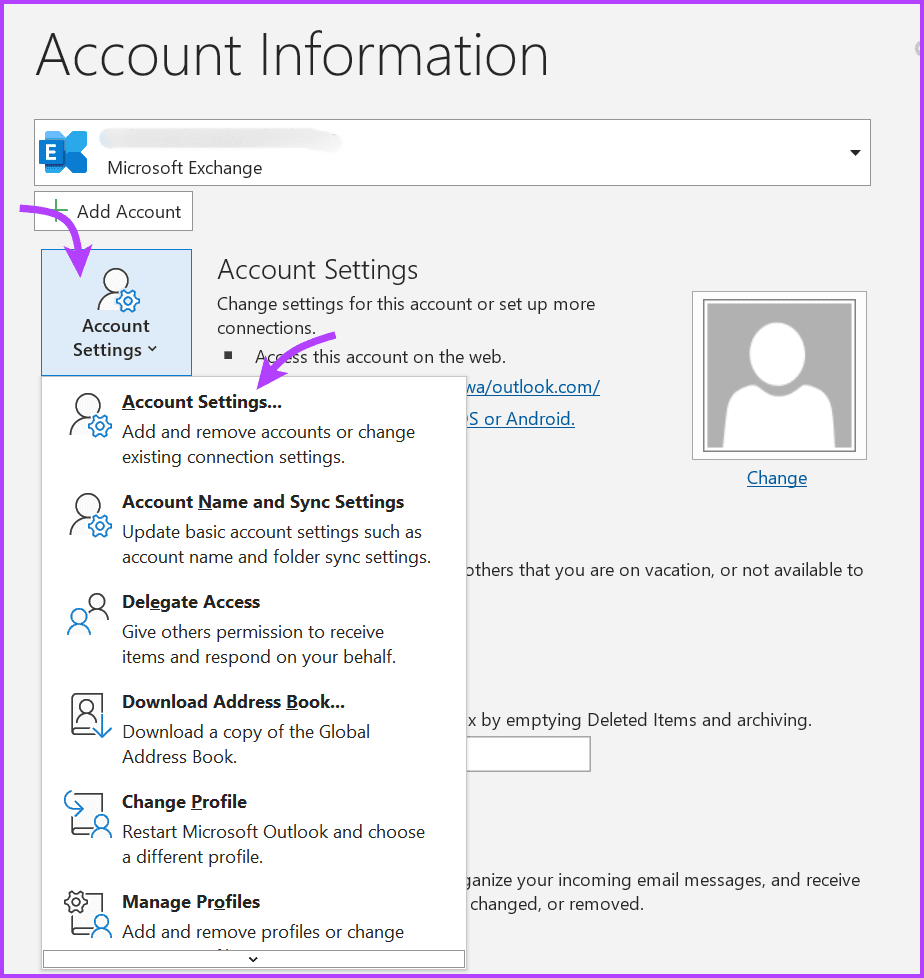Follow the iOS or Android link
The height and width of the screenshot is (978, 924).
tap(520, 419)
